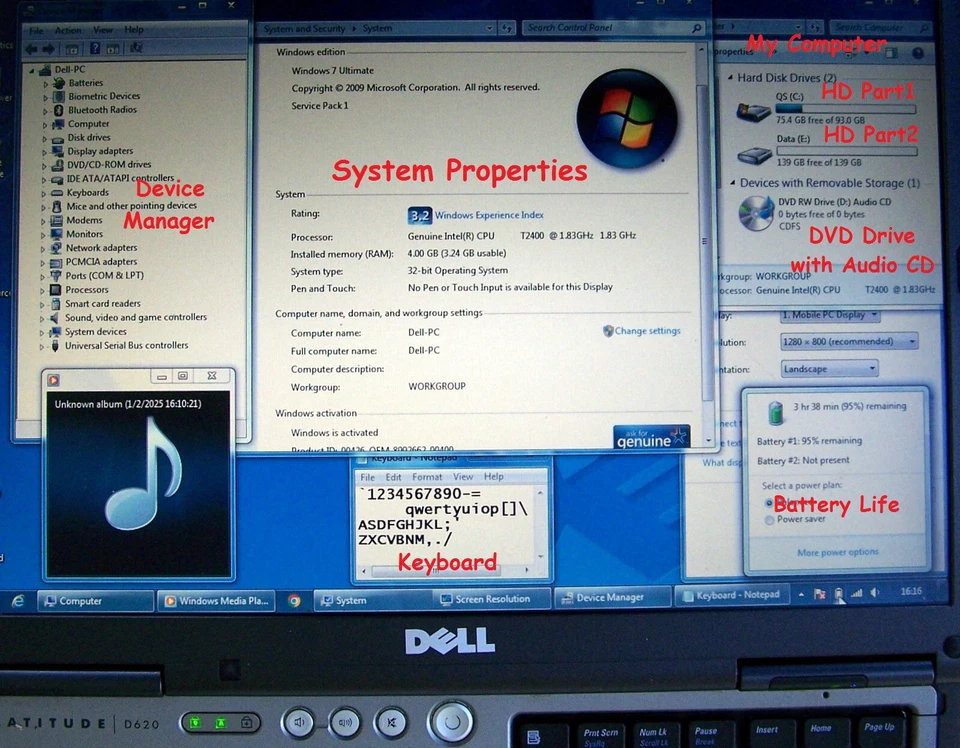
Task: Click the 'ask for genuine Microsoft software' logo
Action: (x=650, y=436)
